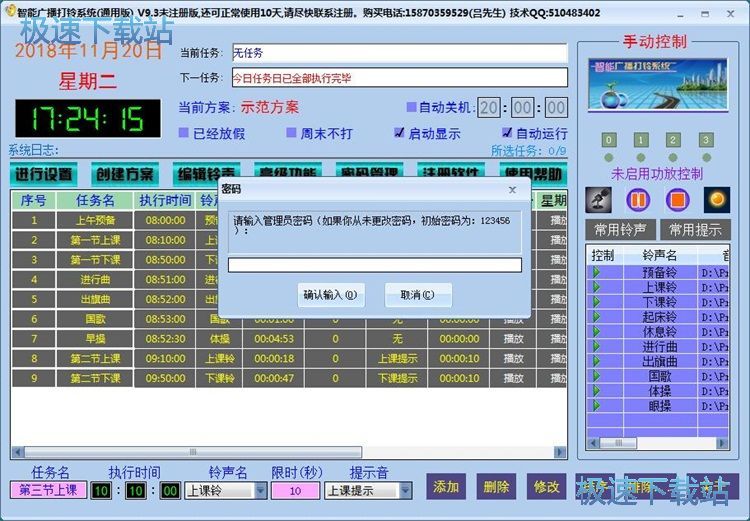Play the 进行曲 ringtone arrow
750x521 pixels.
(596, 346)
